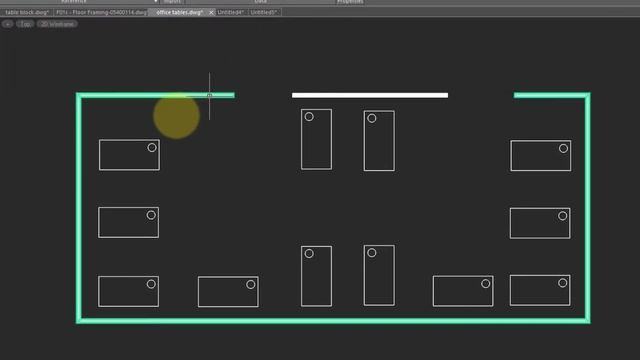The height and width of the screenshot is (360, 640).
Task: Open the viewport [-] controls menu
Action: coord(8,24)
